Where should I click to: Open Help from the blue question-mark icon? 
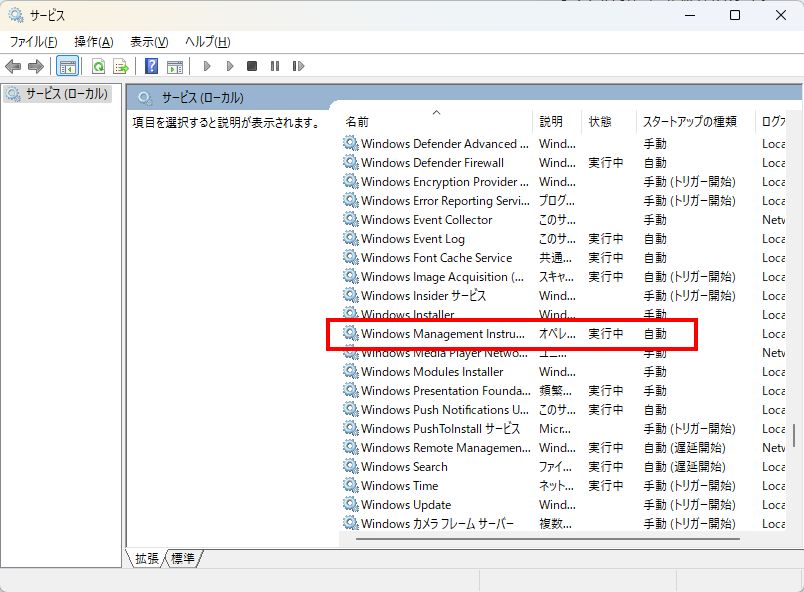(151, 66)
